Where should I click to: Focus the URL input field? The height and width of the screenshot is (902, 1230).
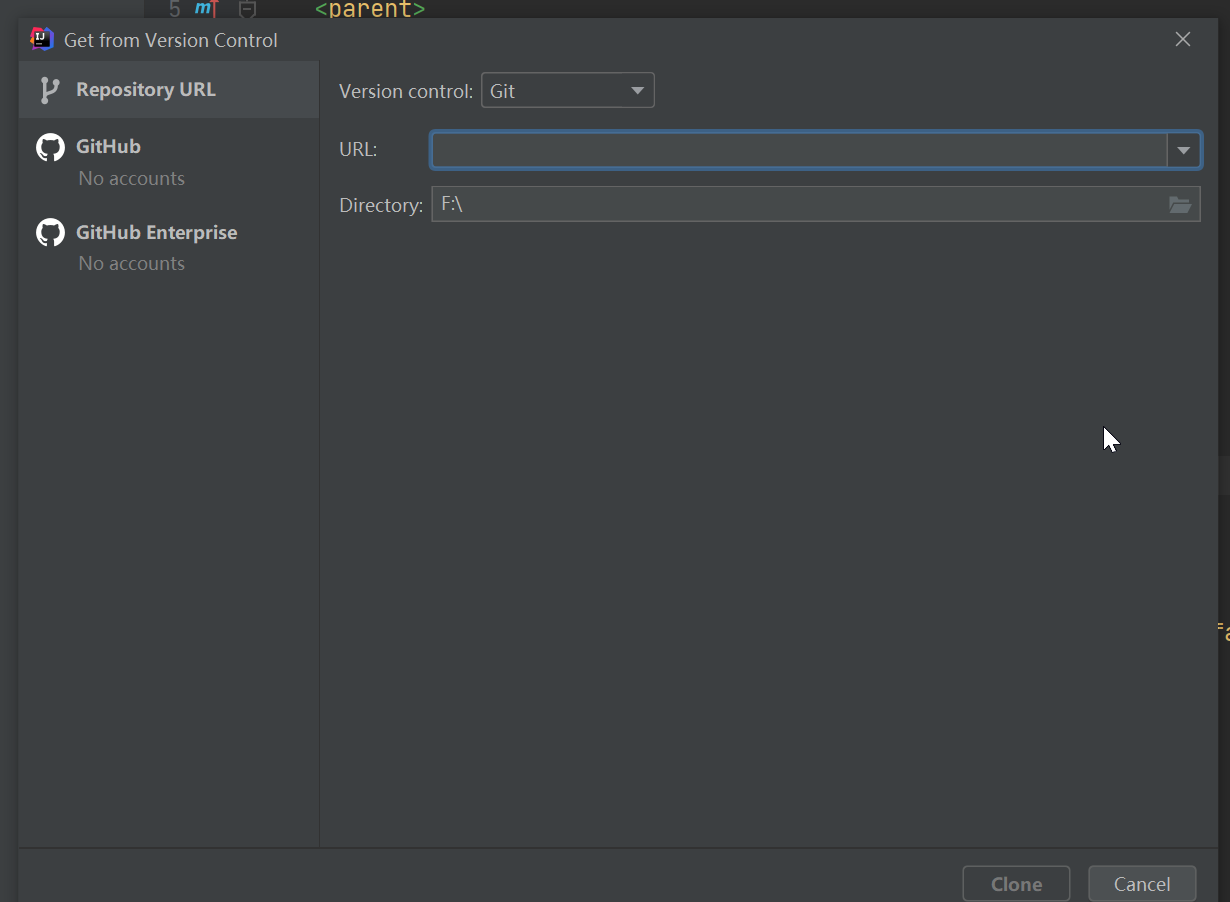click(x=799, y=151)
